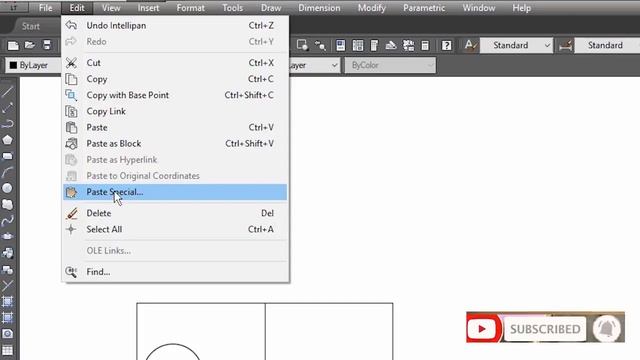Choose Undo Intellipan from Edit menu
The height and width of the screenshot is (360, 640).
tap(175, 25)
